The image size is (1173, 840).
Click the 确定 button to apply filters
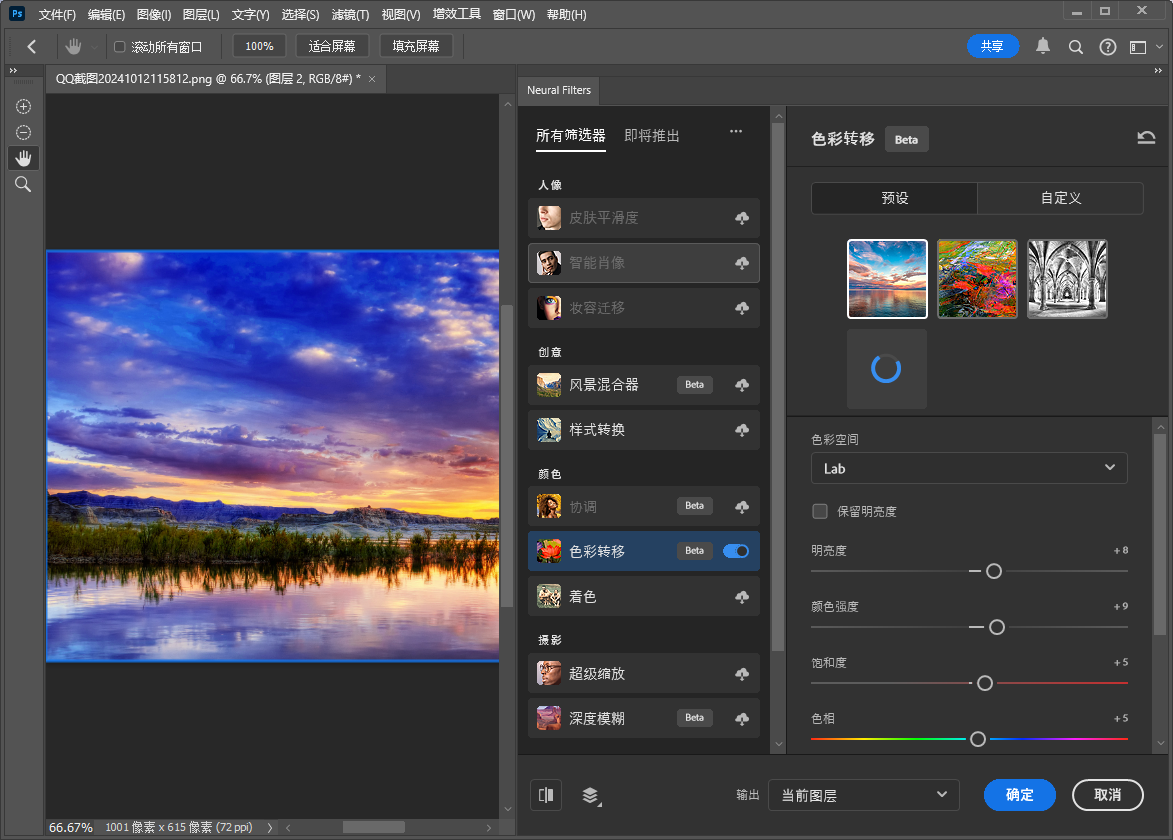[x=1019, y=795]
